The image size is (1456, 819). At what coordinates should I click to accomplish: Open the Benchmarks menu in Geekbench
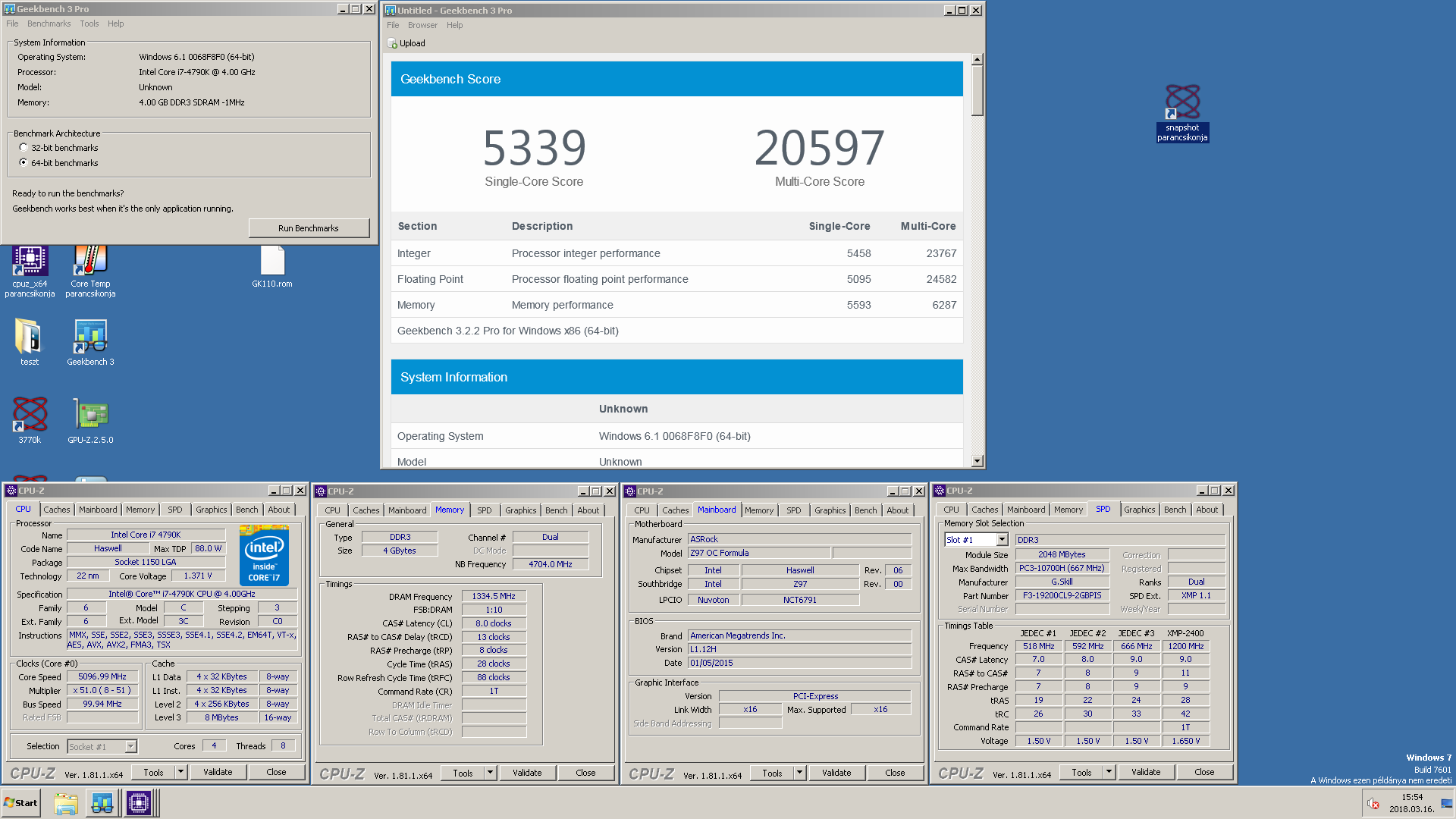49,24
